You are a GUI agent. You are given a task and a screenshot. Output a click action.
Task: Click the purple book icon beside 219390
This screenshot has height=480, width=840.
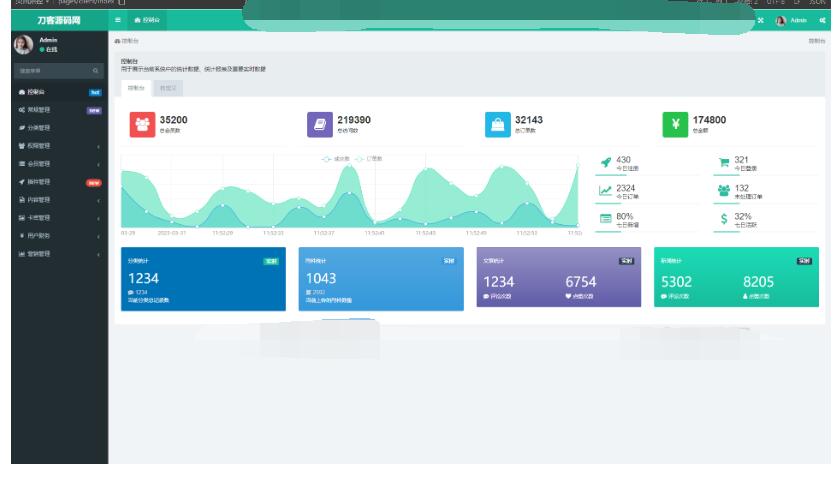point(320,123)
